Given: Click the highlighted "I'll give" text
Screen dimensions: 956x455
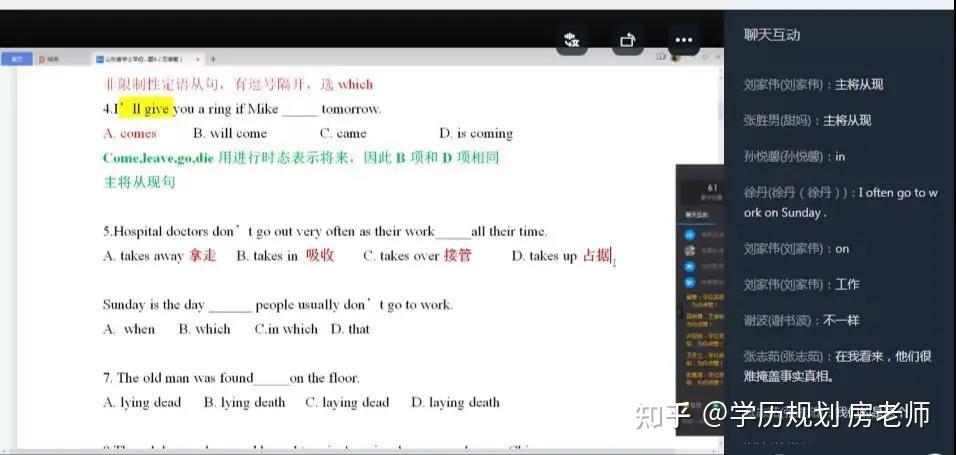Looking at the screenshot, I should click(146, 109).
